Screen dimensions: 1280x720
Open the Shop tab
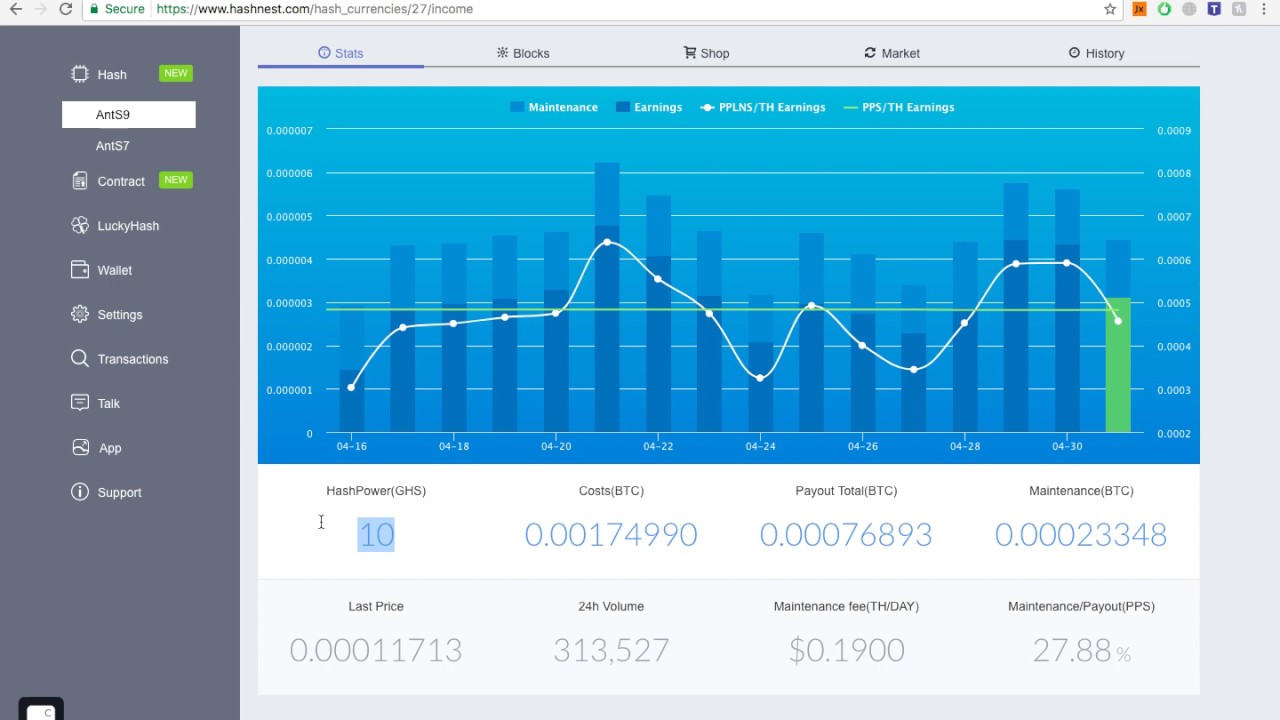pyautogui.click(x=706, y=53)
